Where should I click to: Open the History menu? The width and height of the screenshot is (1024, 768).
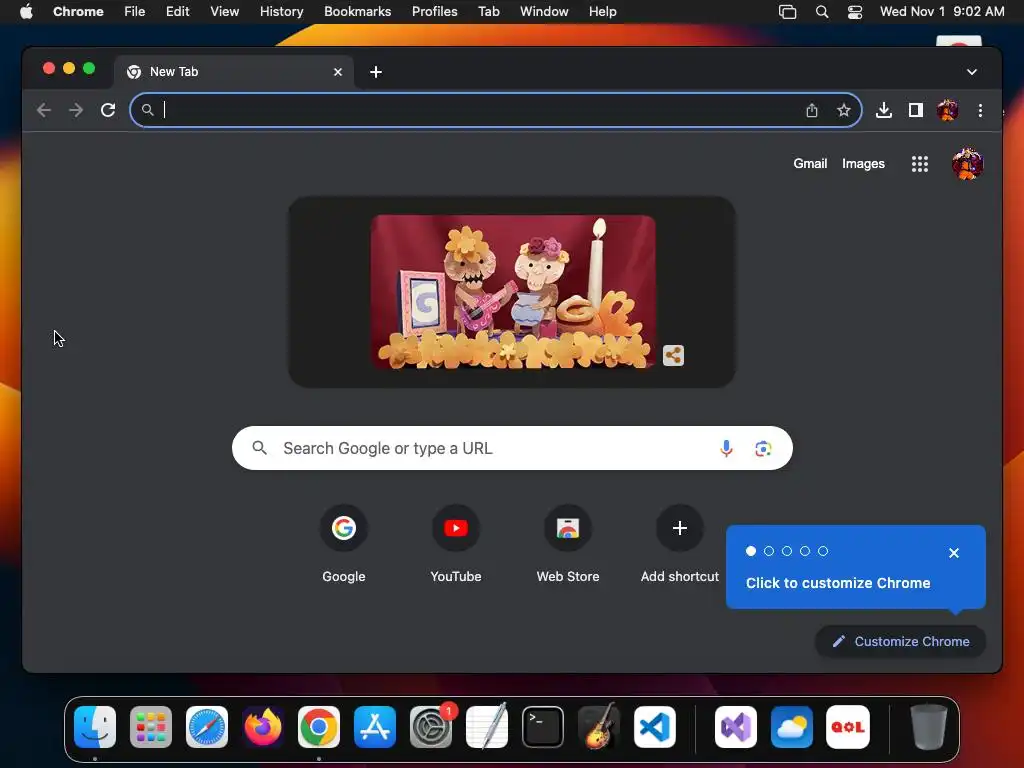point(281,11)
